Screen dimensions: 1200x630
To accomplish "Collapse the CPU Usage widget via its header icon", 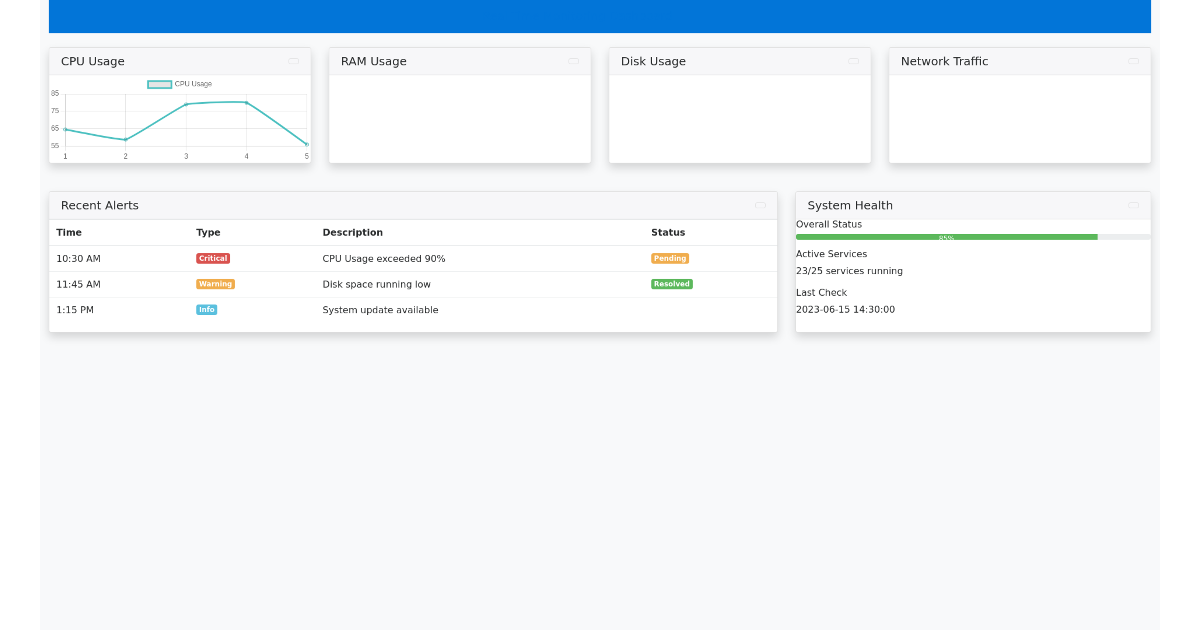I will [x=293, y=61].
